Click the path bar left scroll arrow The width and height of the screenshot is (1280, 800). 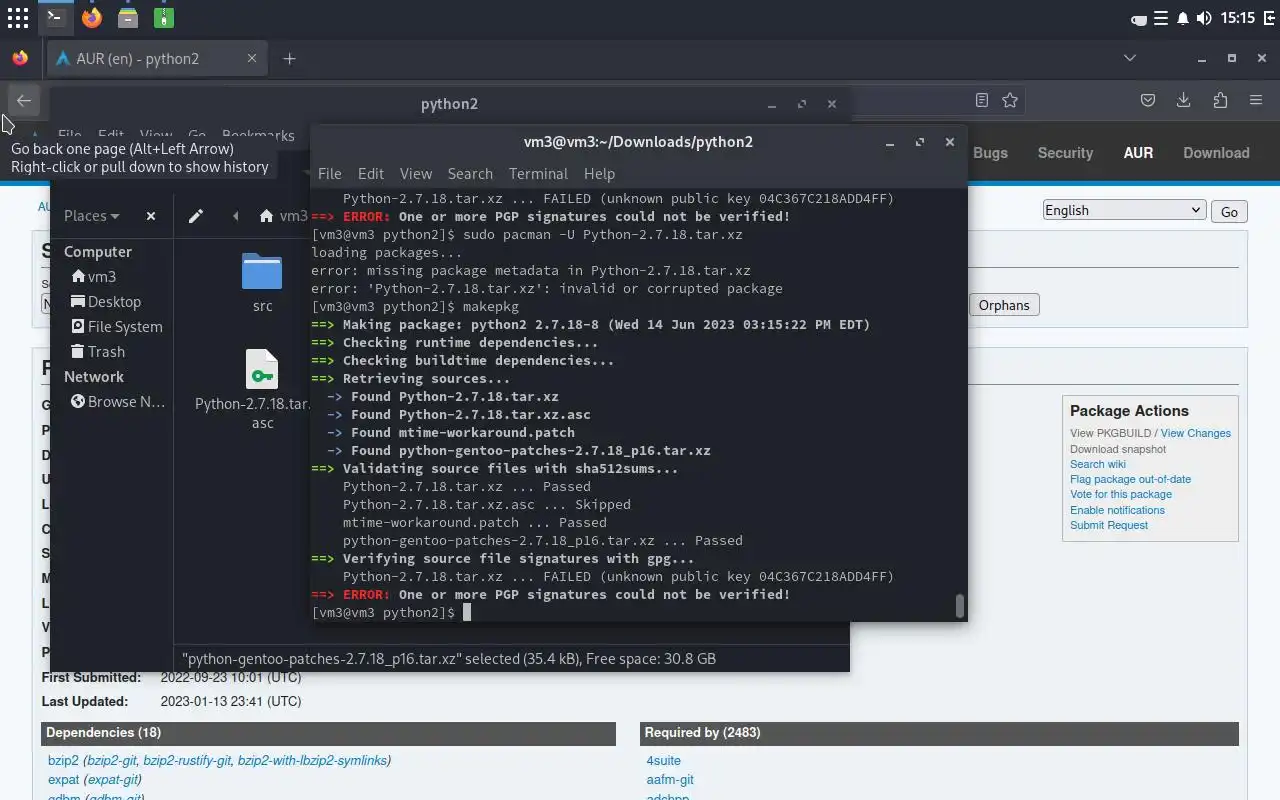pyautogui.click(x=235, y=216)
